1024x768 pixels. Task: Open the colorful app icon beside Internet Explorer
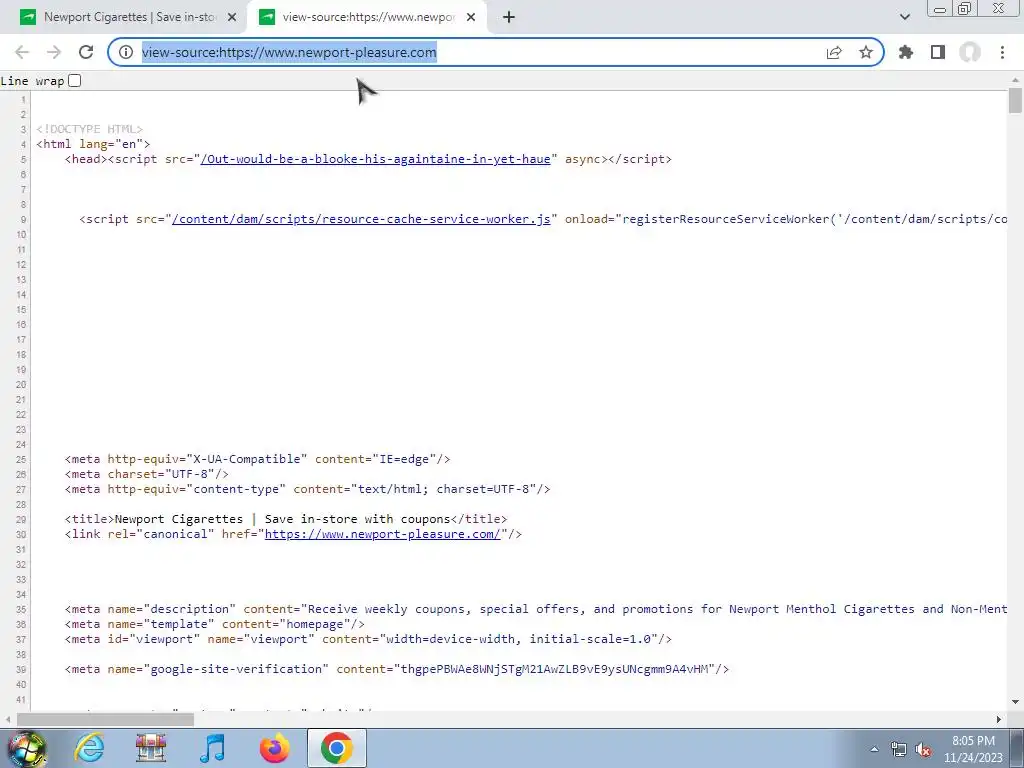click(151, 748)
